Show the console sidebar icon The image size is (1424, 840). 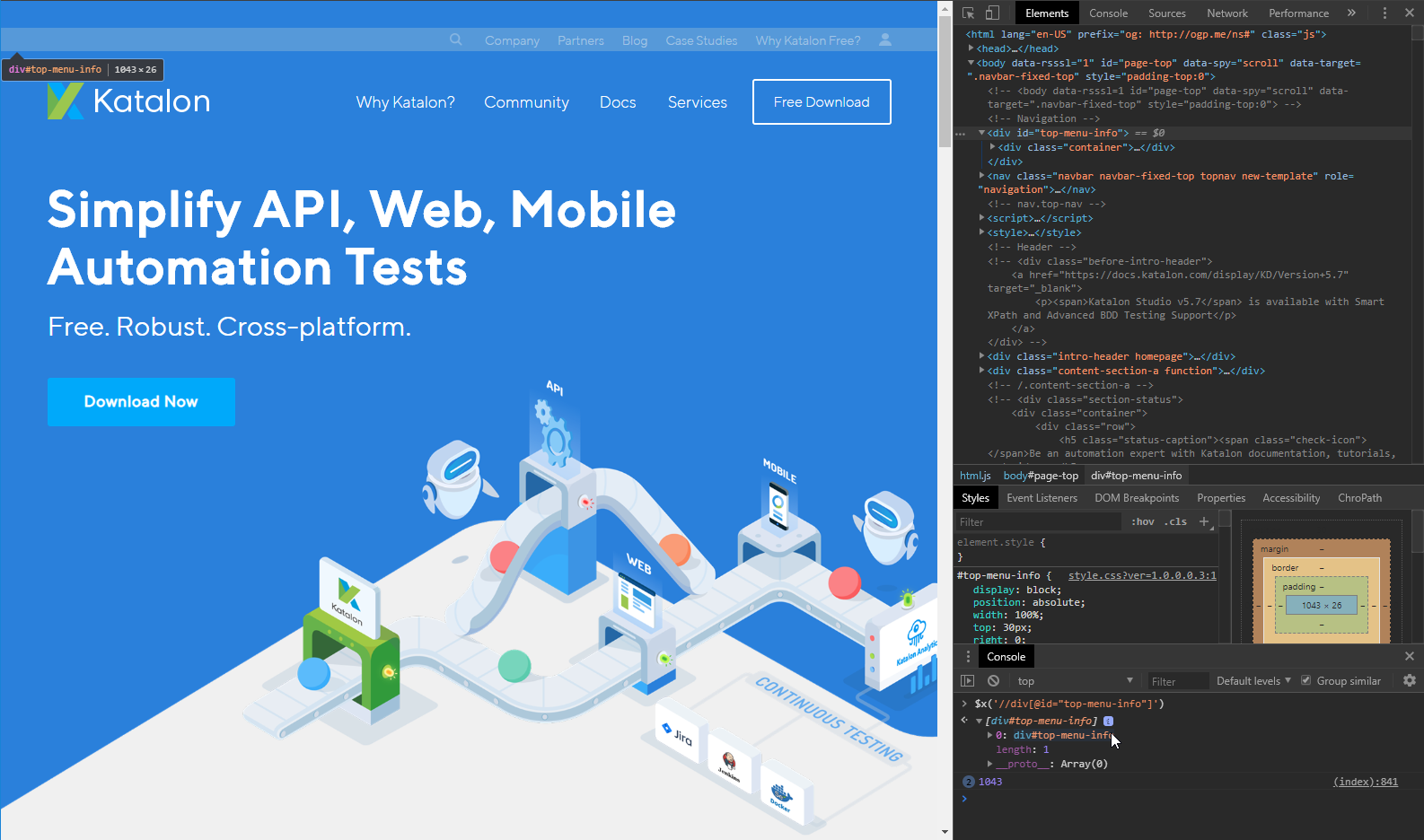[967, 681]
